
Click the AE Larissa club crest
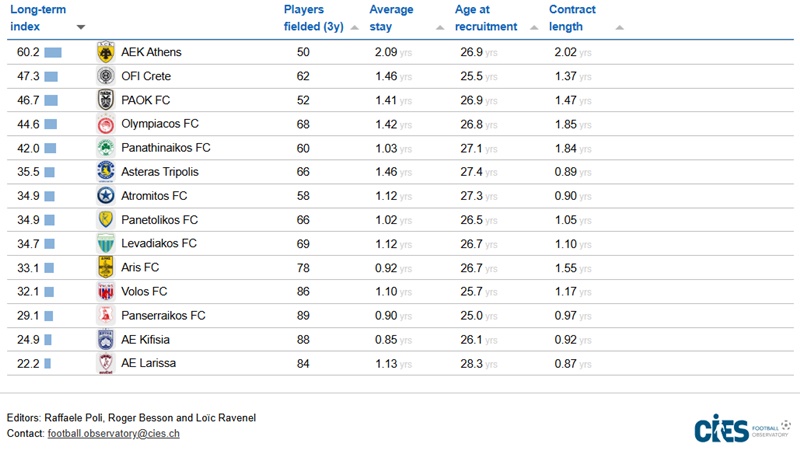[x=105, y=363]
